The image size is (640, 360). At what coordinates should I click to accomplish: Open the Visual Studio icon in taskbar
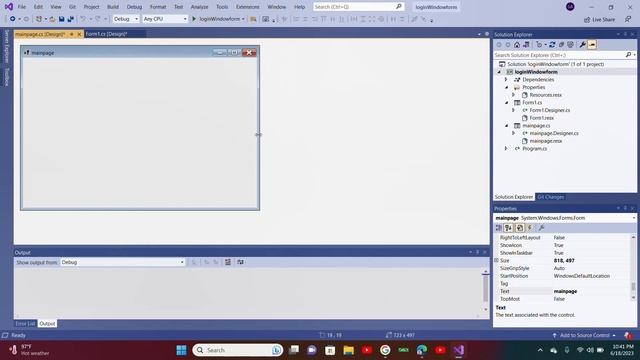(x=458, y=350)
